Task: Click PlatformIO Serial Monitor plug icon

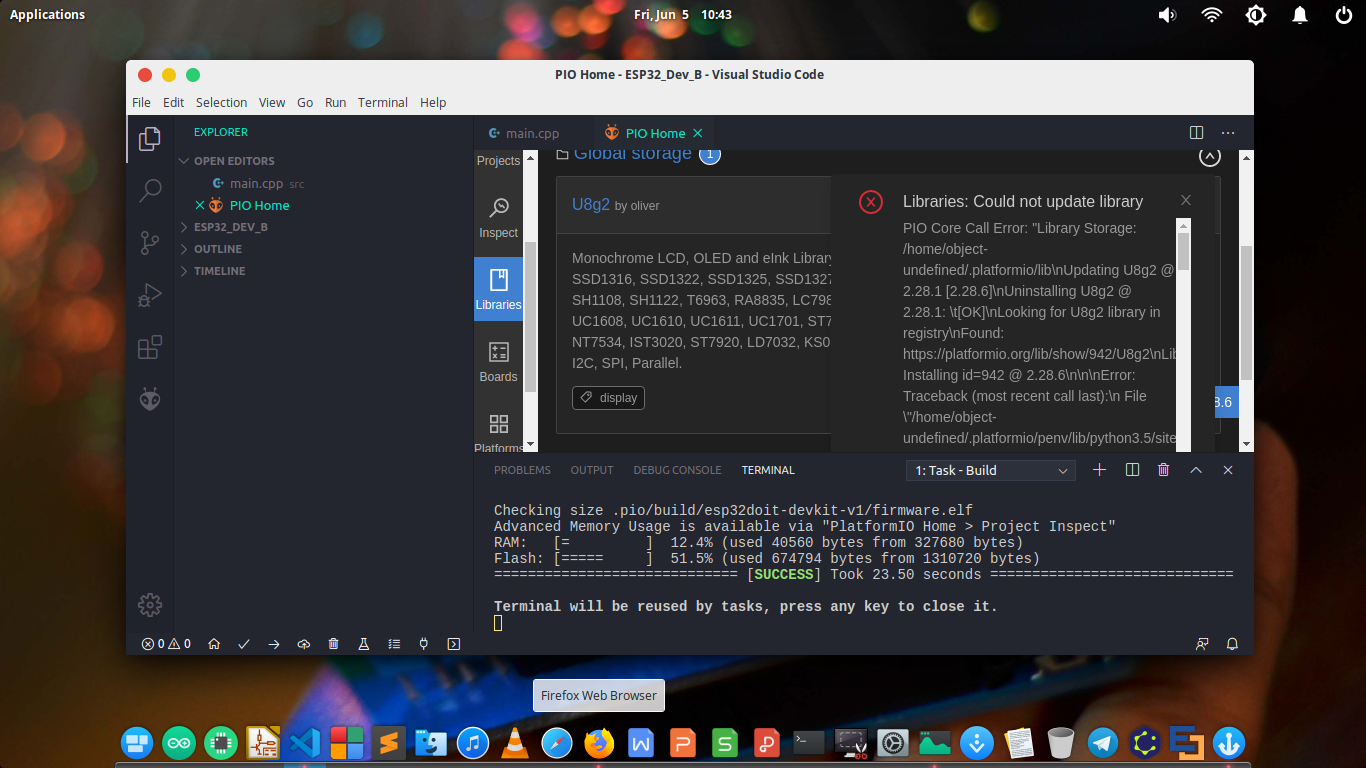Action: [424, 644]
